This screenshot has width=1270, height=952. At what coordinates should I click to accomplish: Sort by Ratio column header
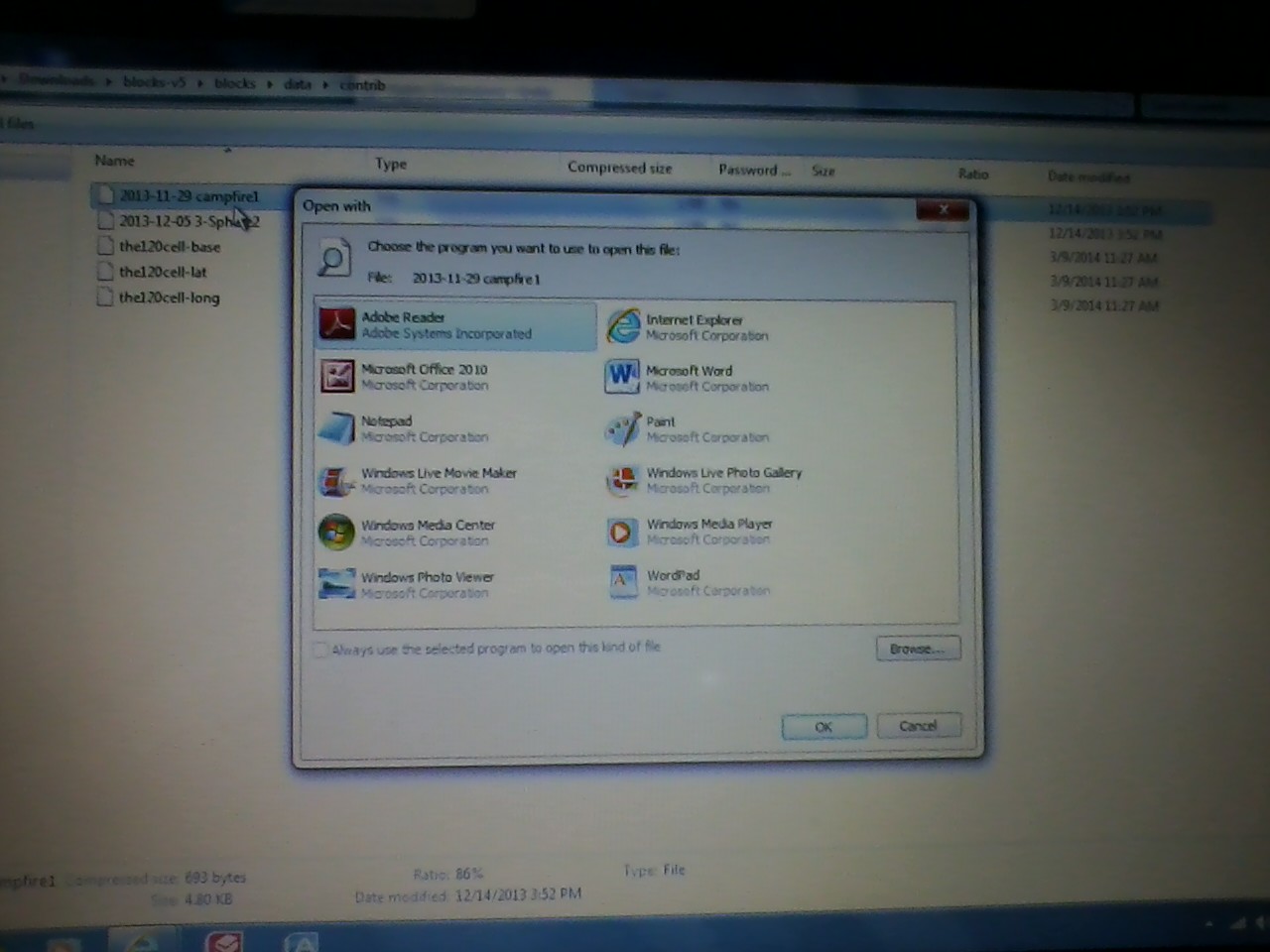pyautogui.click(x=973, y=174)
